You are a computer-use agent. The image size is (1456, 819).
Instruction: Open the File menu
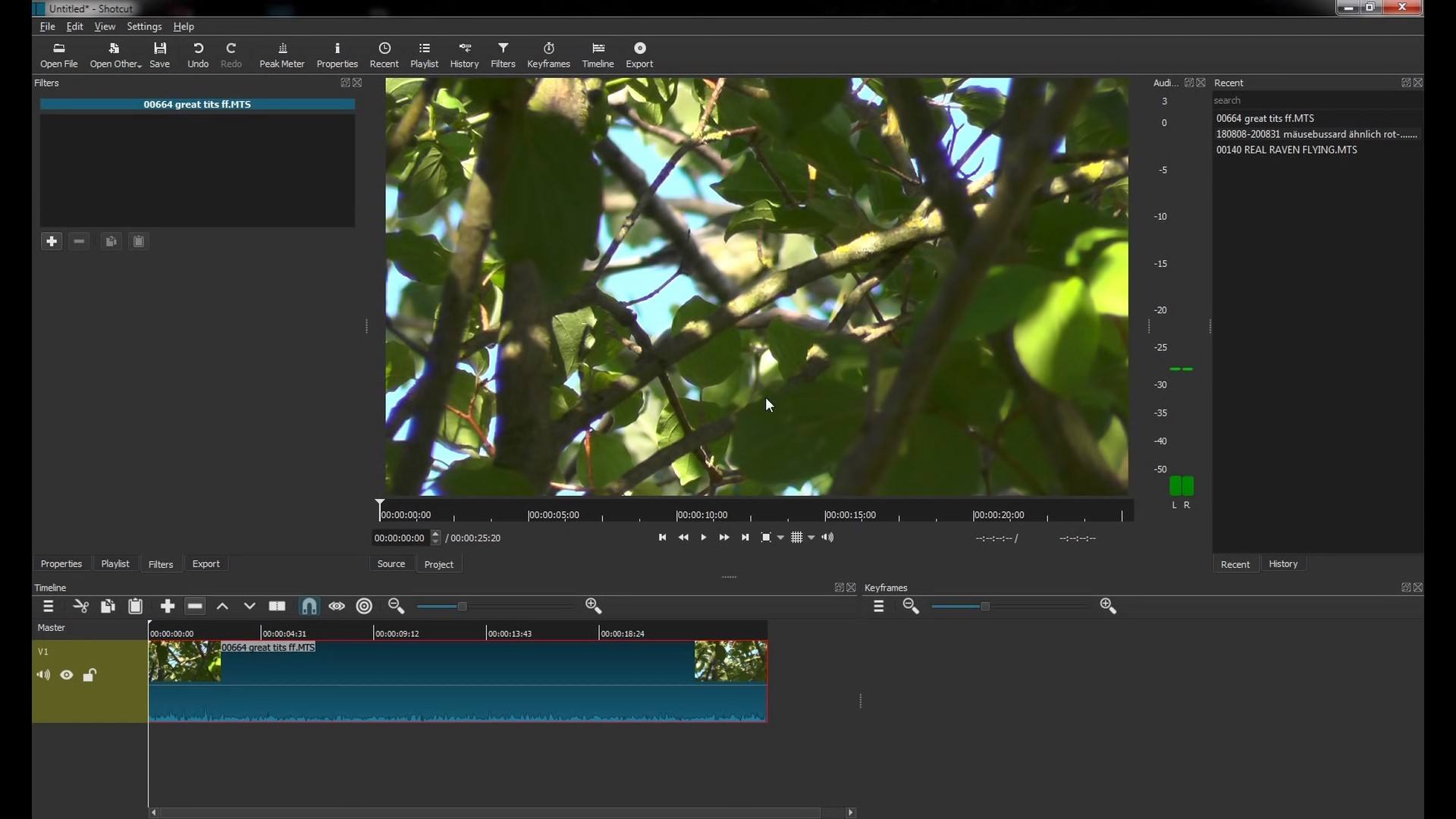coord(46,26)
